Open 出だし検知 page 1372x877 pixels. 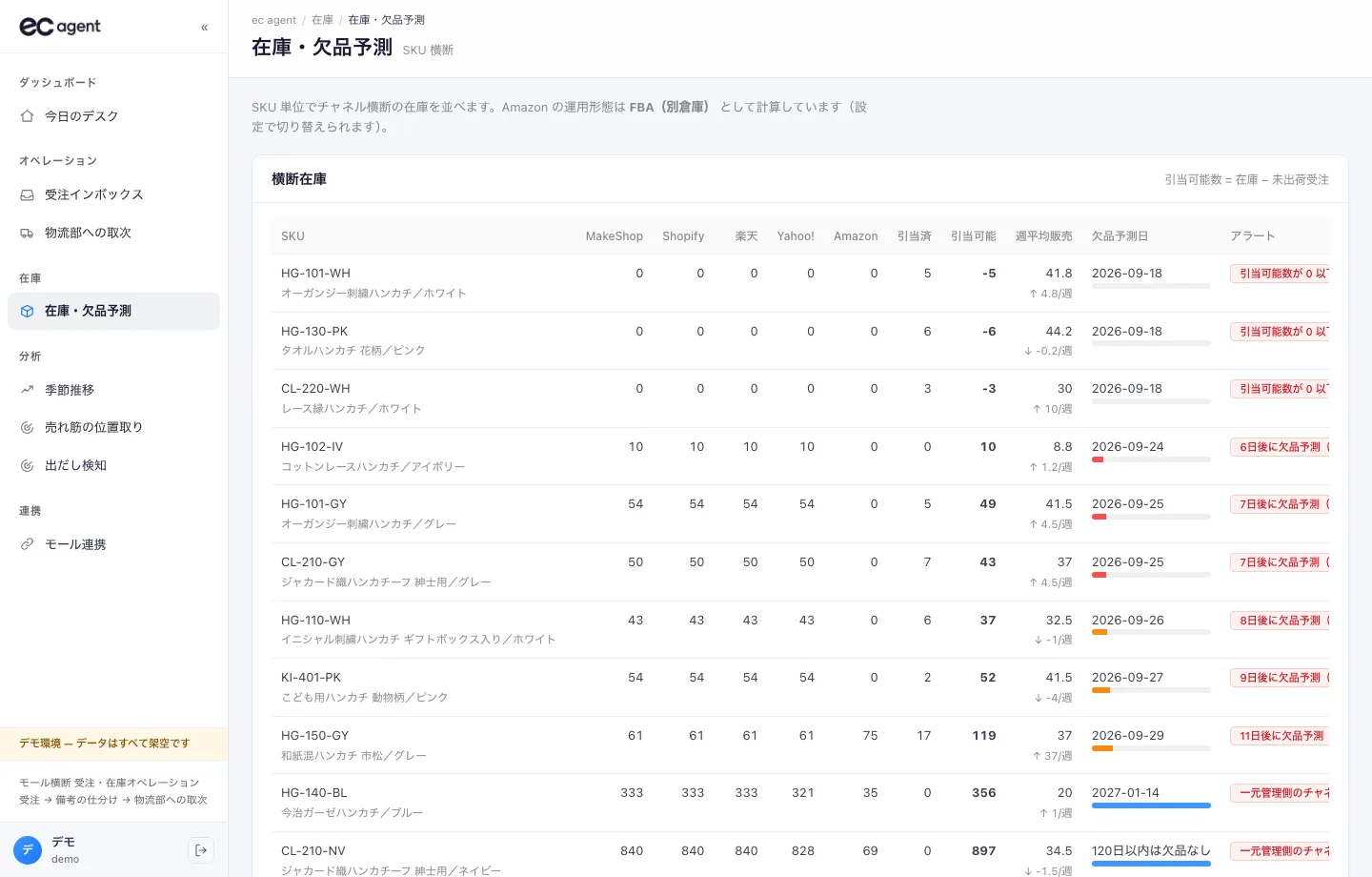tap(113, 465)
